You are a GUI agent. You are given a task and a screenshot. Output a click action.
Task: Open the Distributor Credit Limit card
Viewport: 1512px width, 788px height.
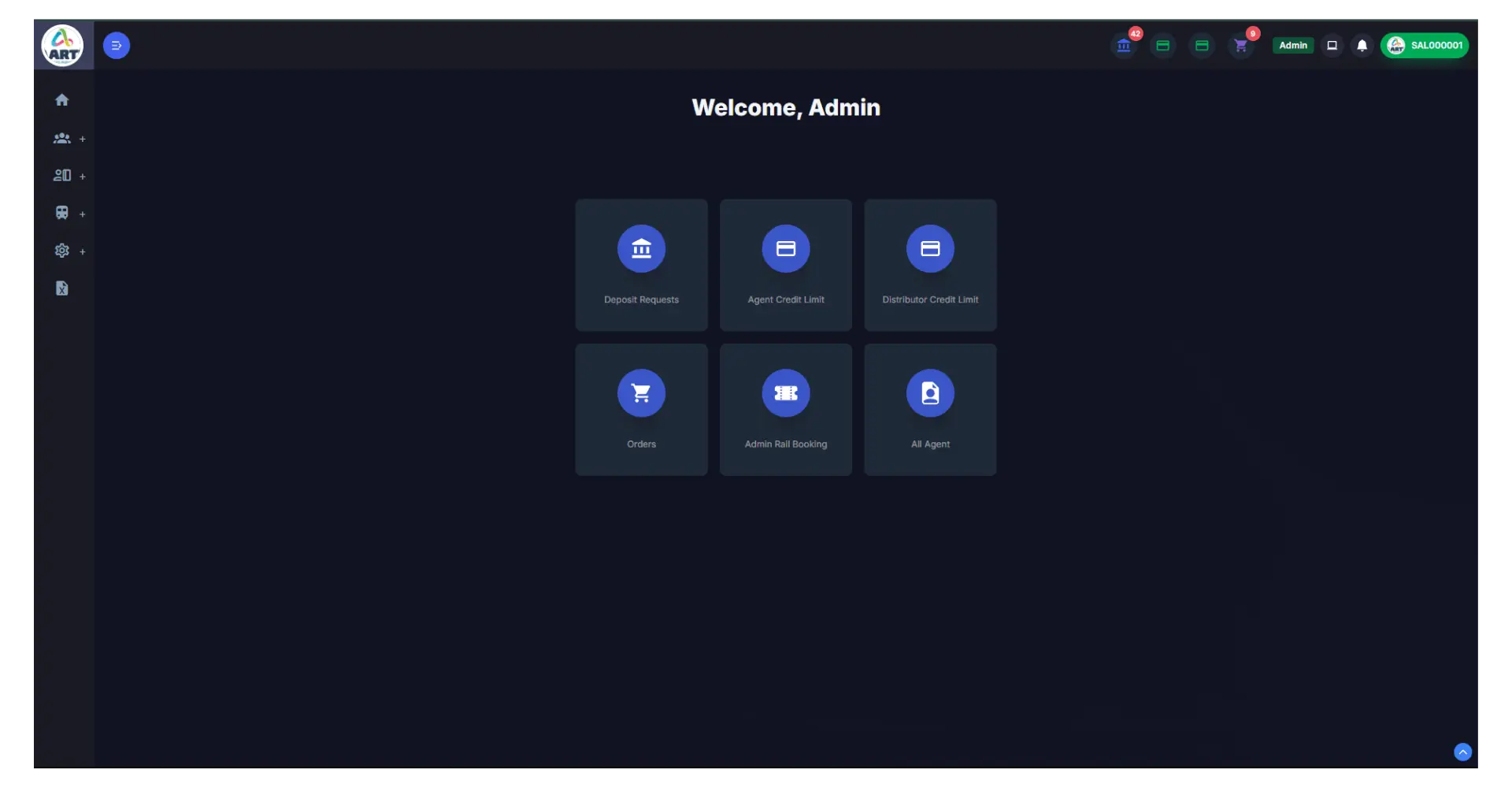pos(931,266)
